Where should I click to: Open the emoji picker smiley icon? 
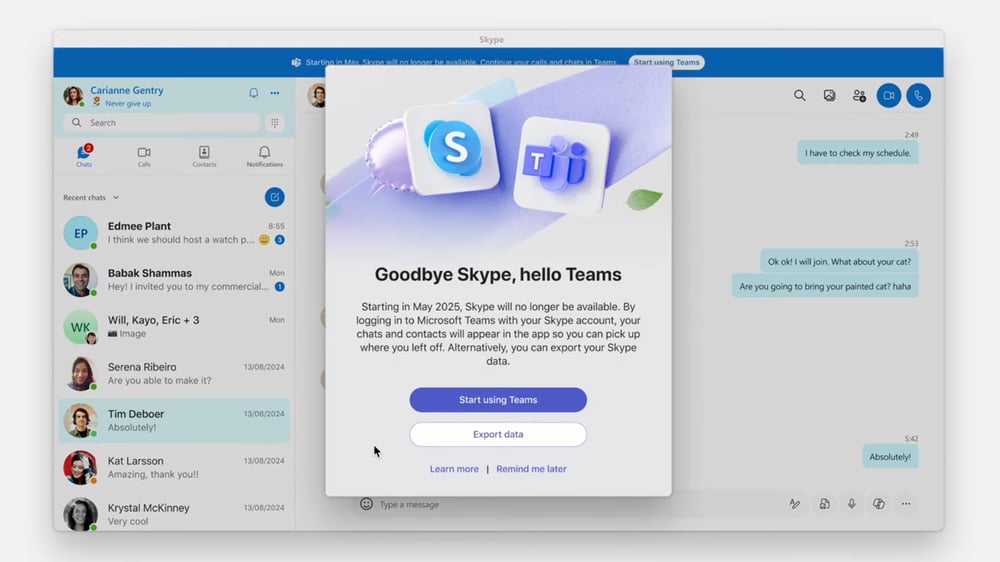(366, 504)
